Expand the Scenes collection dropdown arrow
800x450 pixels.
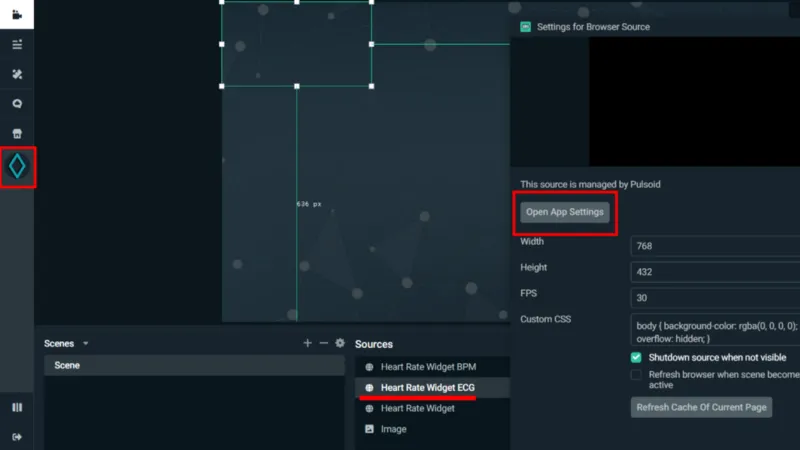coord(86,343)
